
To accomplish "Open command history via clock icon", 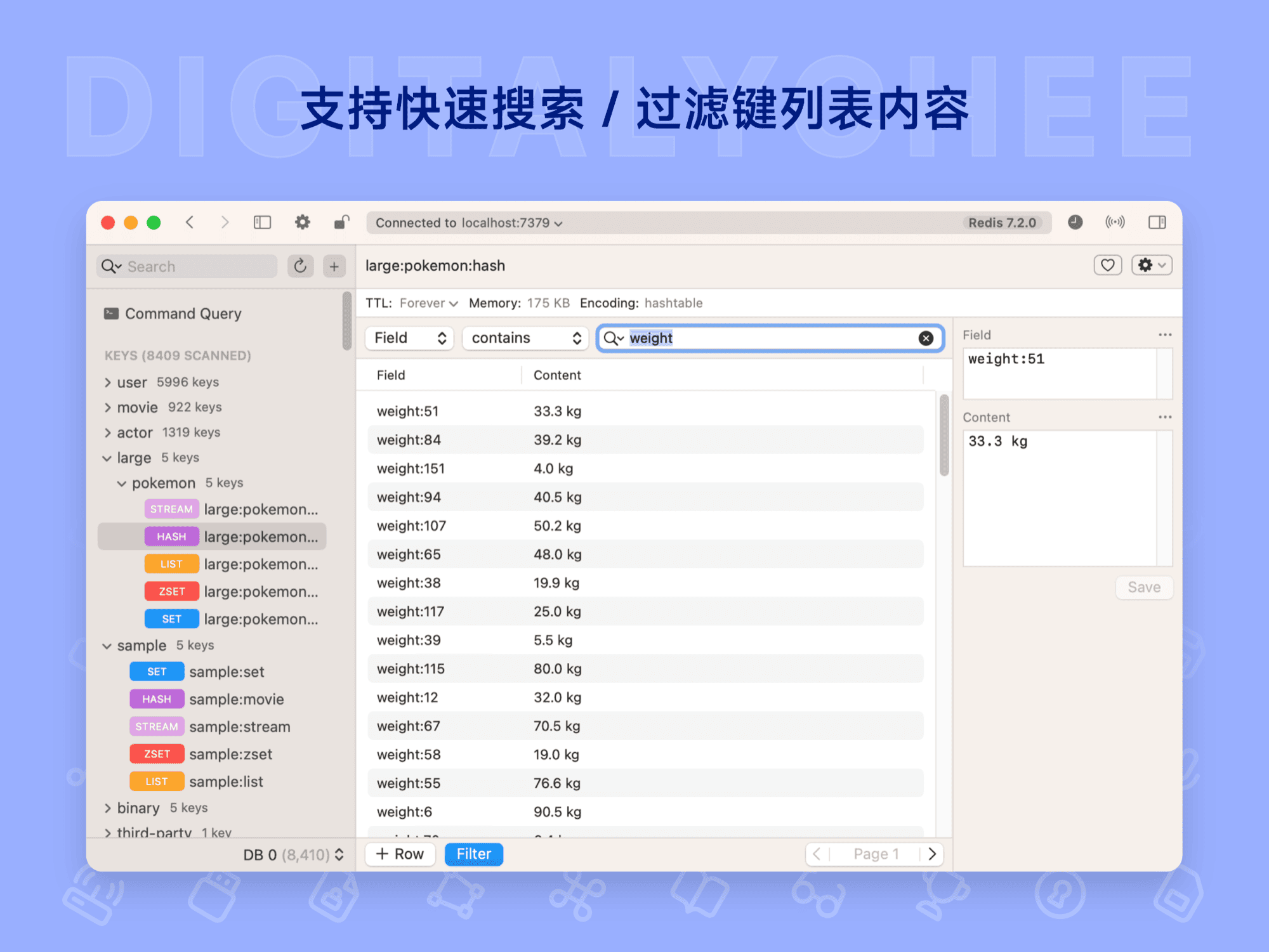I will [1075, 222].
